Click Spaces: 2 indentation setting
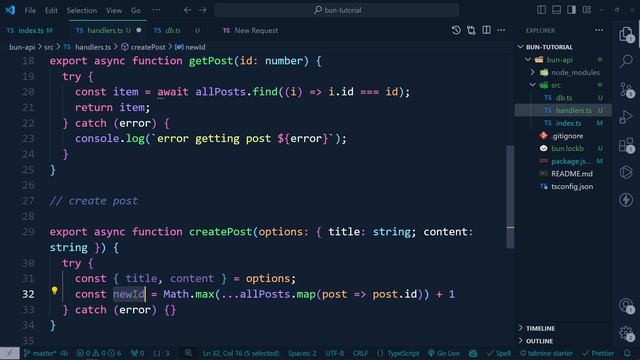640x360 pixels. tap(302, 353)
